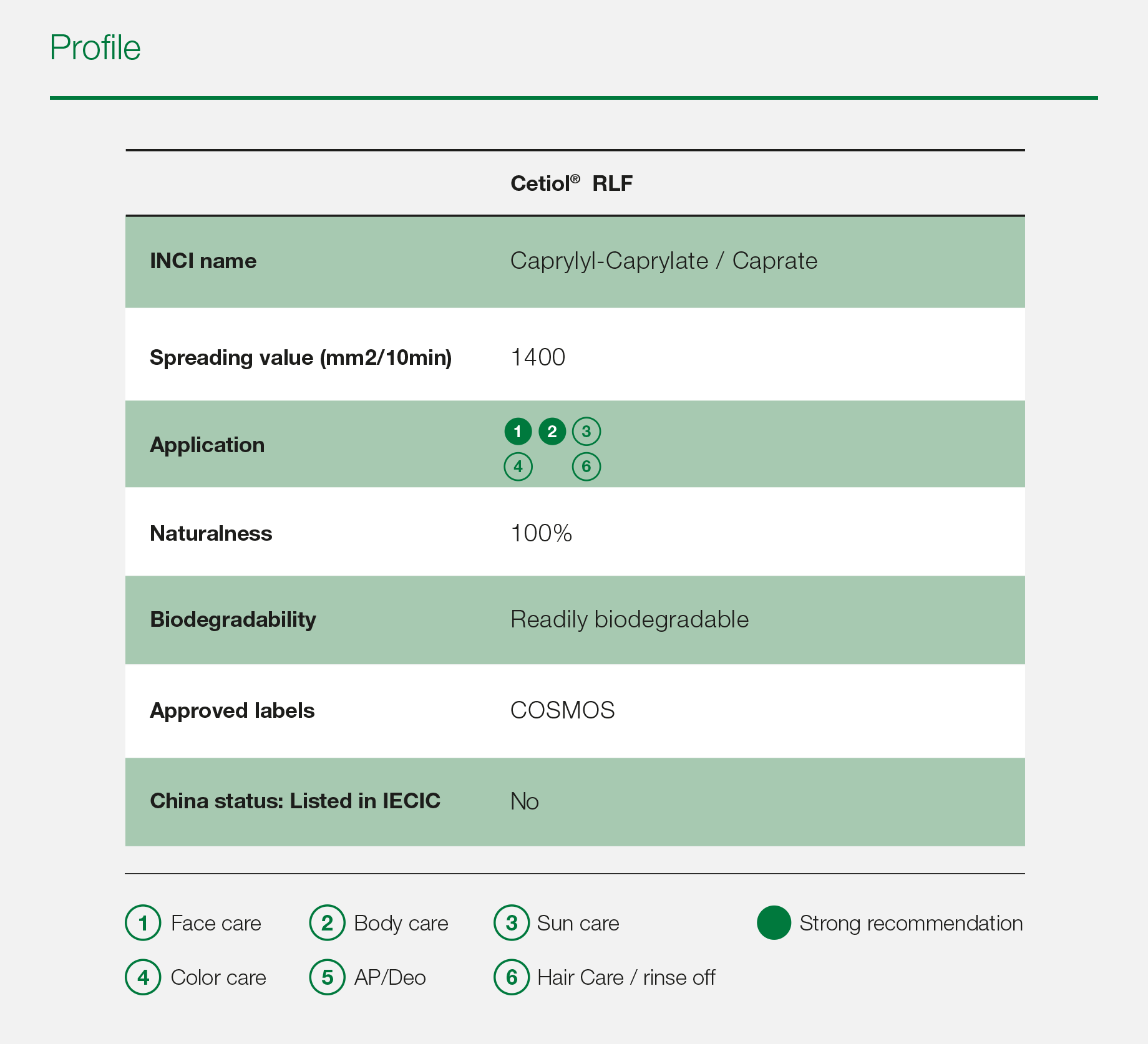Viewport: 1148px width, 1044px height.
Task: Click the COSMOS value
Action: (563, 710)
